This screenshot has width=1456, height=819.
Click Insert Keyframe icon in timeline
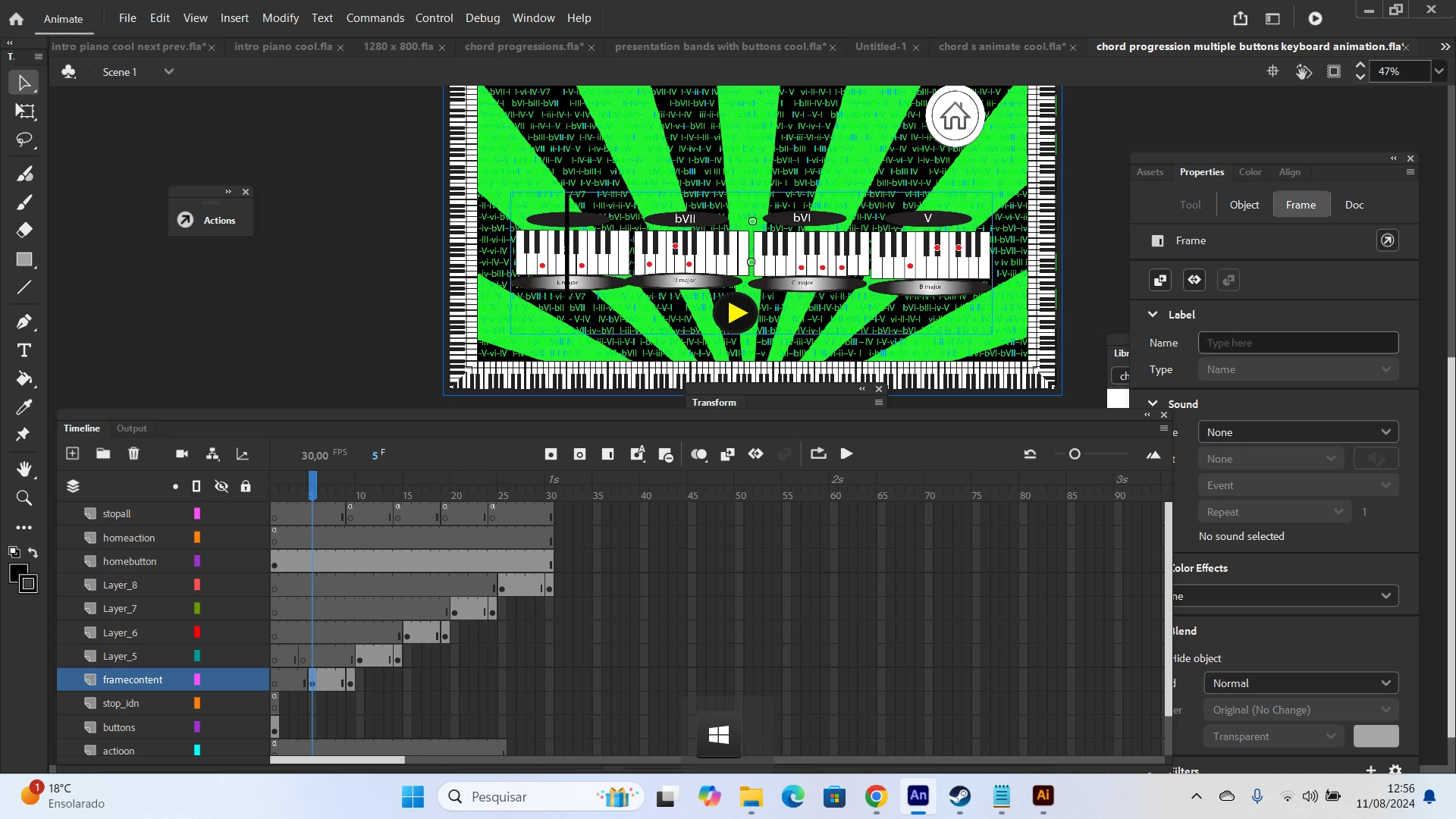[551, 454]
